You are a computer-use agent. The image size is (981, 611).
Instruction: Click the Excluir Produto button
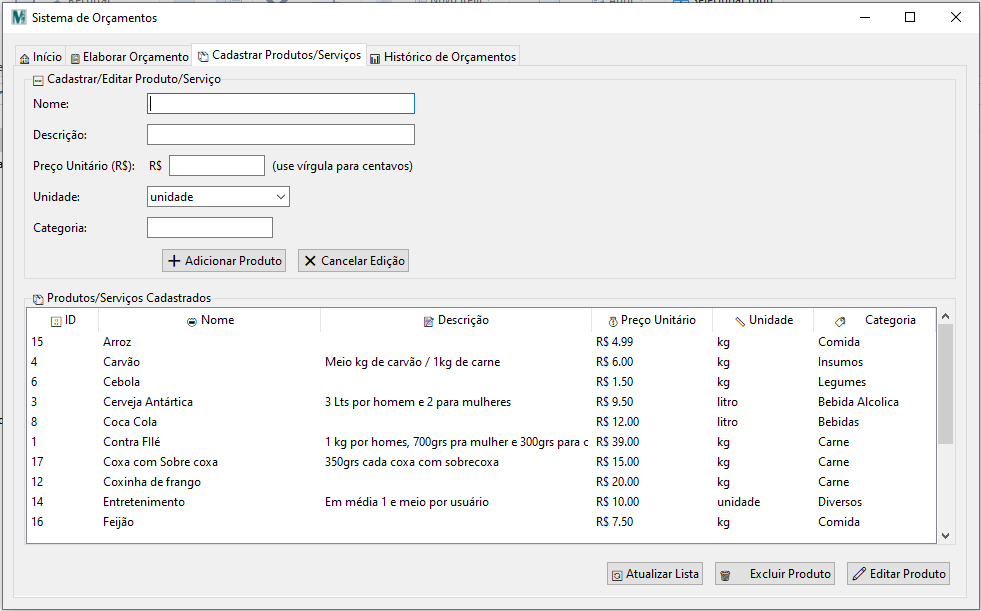[775, 574]
